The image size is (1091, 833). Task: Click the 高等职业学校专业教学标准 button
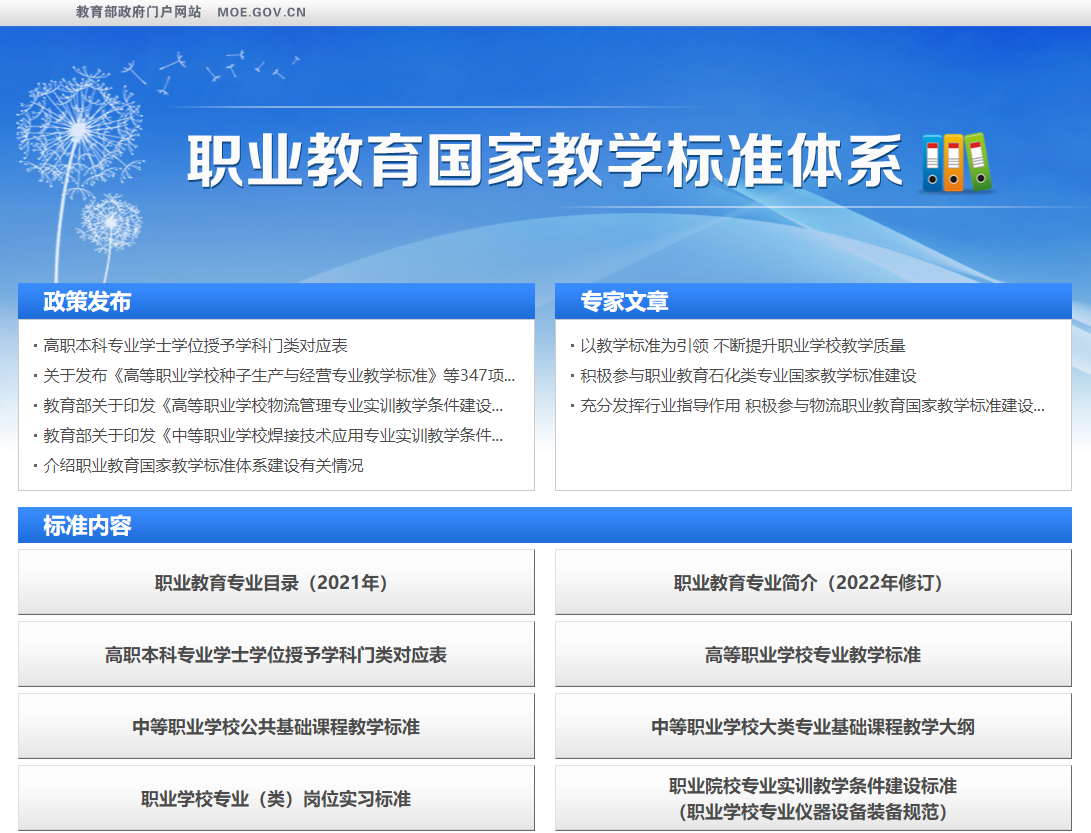[813, 655]
